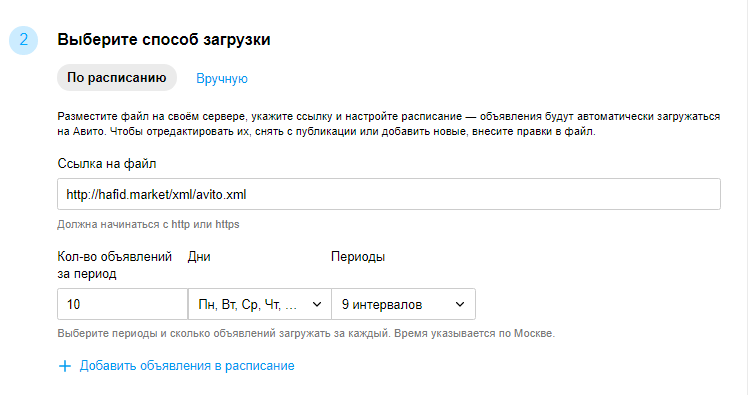Screen dimensions: 750x395
Task: Click the 'Ссылка на файл' URL input field
Action: [x=389, y=194]
